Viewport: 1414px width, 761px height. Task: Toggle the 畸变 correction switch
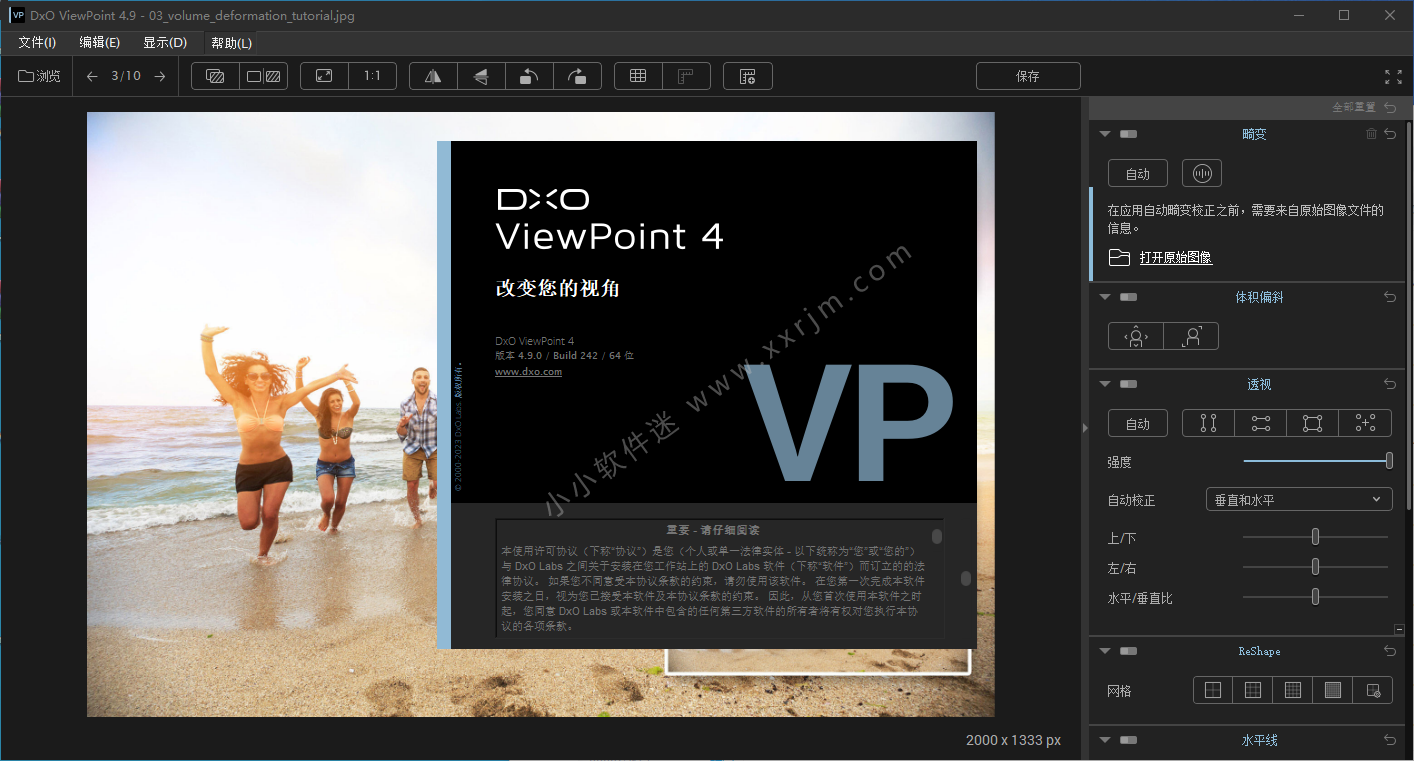pyautogui.click(x=1129, y=134)
